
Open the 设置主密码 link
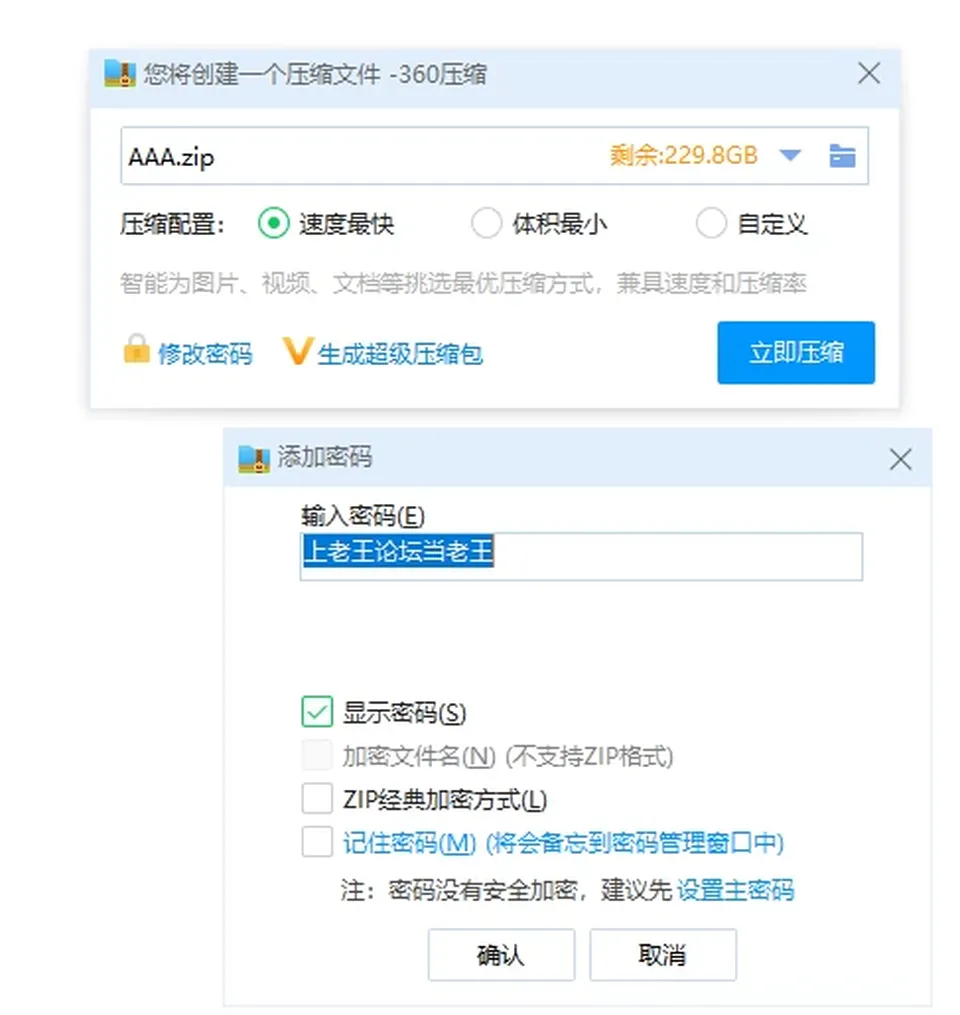click(x=735, y=891)
